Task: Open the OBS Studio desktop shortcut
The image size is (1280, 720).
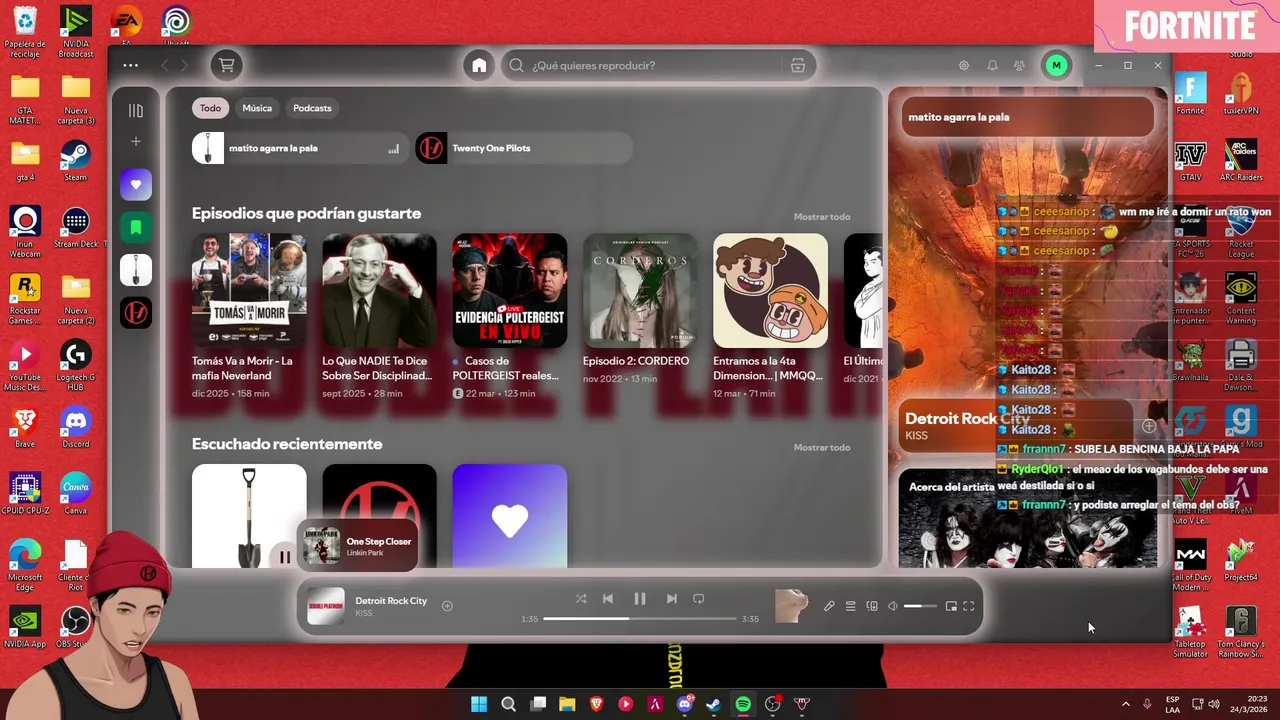Action: point(74,628)
